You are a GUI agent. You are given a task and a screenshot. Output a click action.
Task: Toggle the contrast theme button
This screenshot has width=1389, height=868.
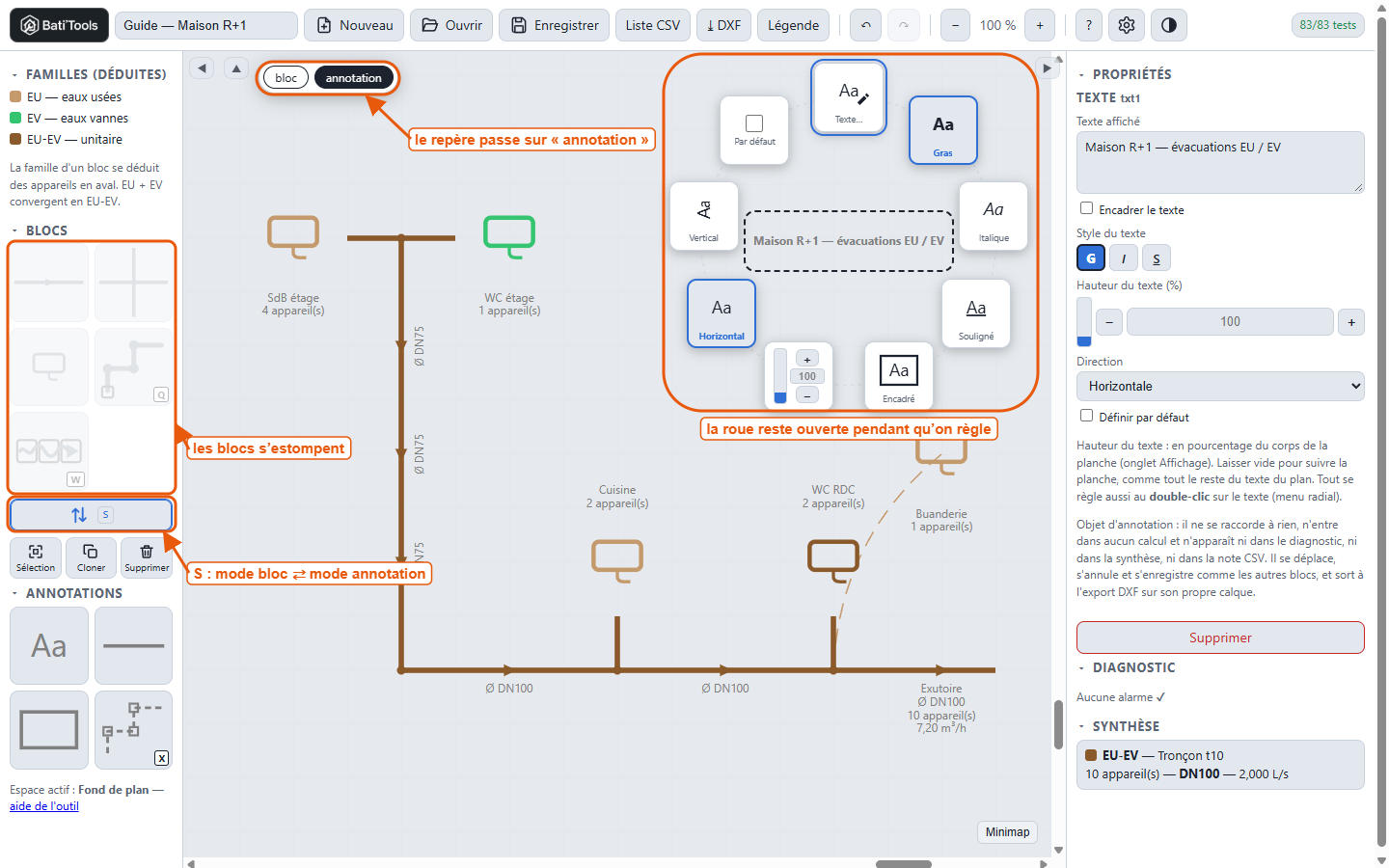pyautogui.click(x=1169, y=25)
